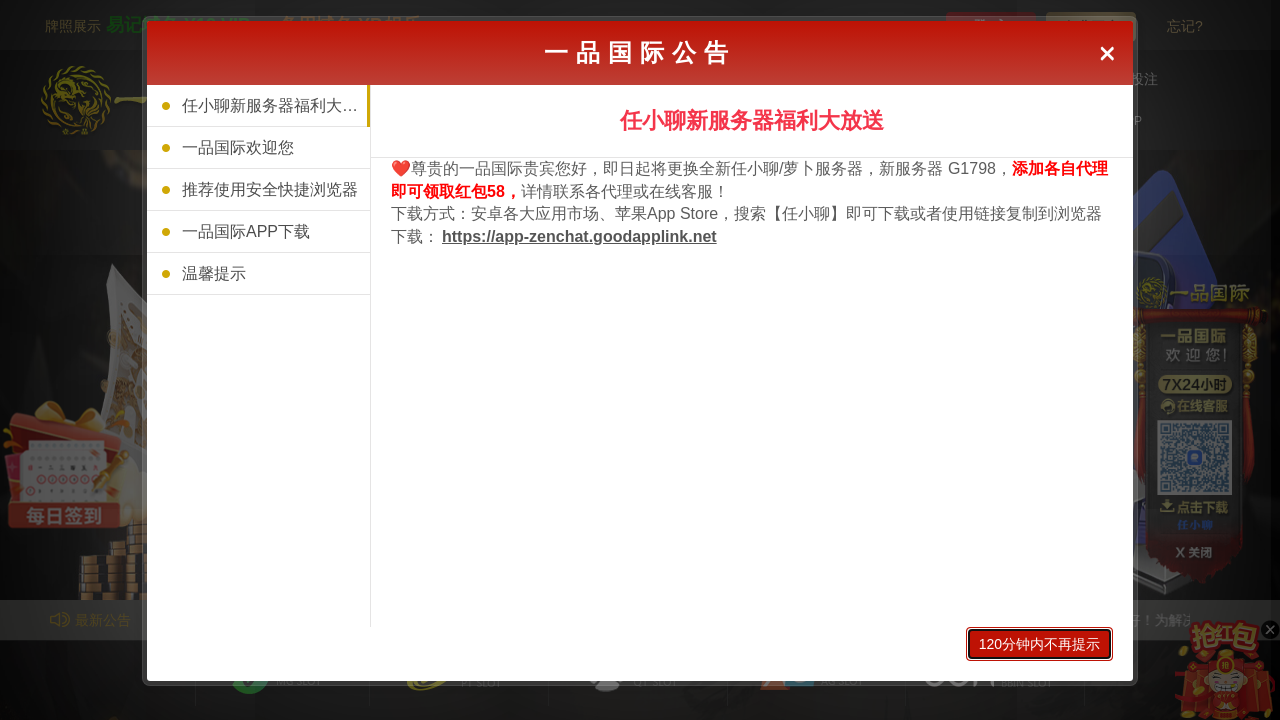The height and width of the screenshot is (720, 1280).
Task: Open the 温馨提示 announcement
Action: [258, 273]
